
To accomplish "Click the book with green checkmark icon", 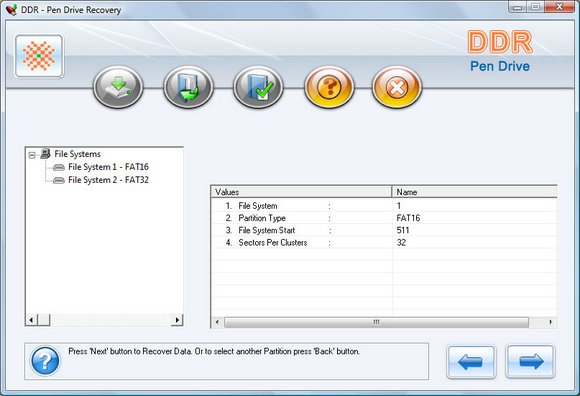I will point(258,87).
